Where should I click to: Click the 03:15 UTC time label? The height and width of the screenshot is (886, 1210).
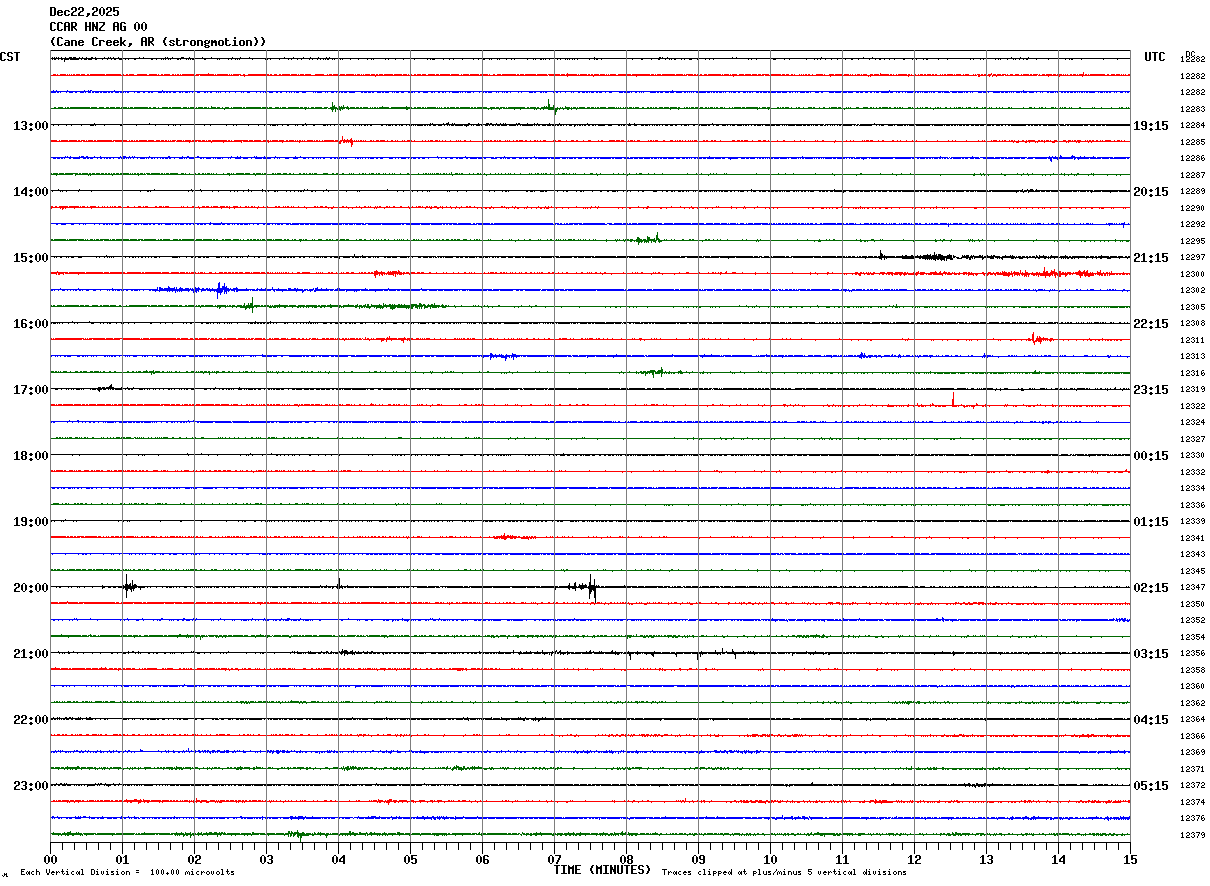(1151, 653)
